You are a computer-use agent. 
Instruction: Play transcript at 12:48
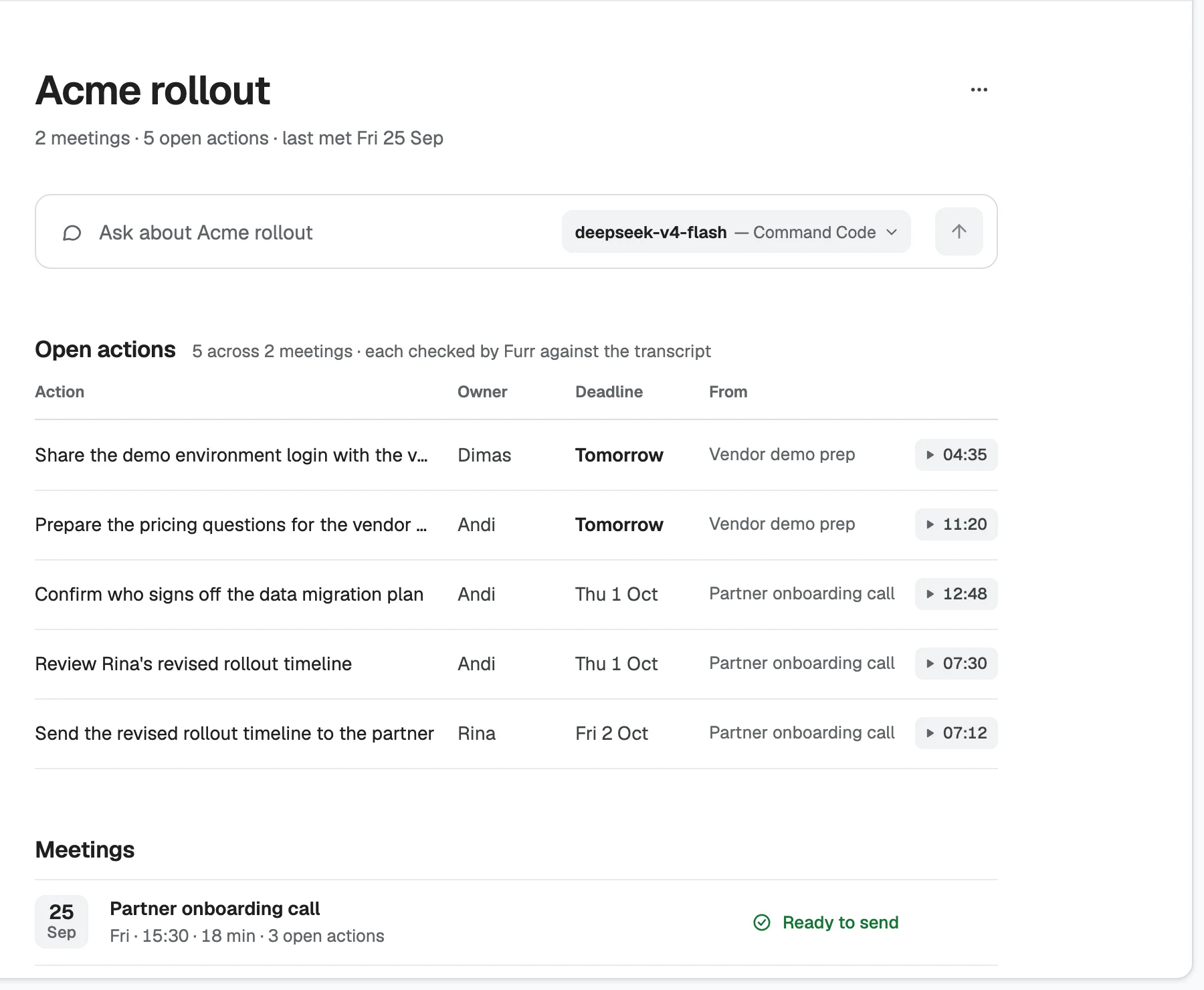956,594
